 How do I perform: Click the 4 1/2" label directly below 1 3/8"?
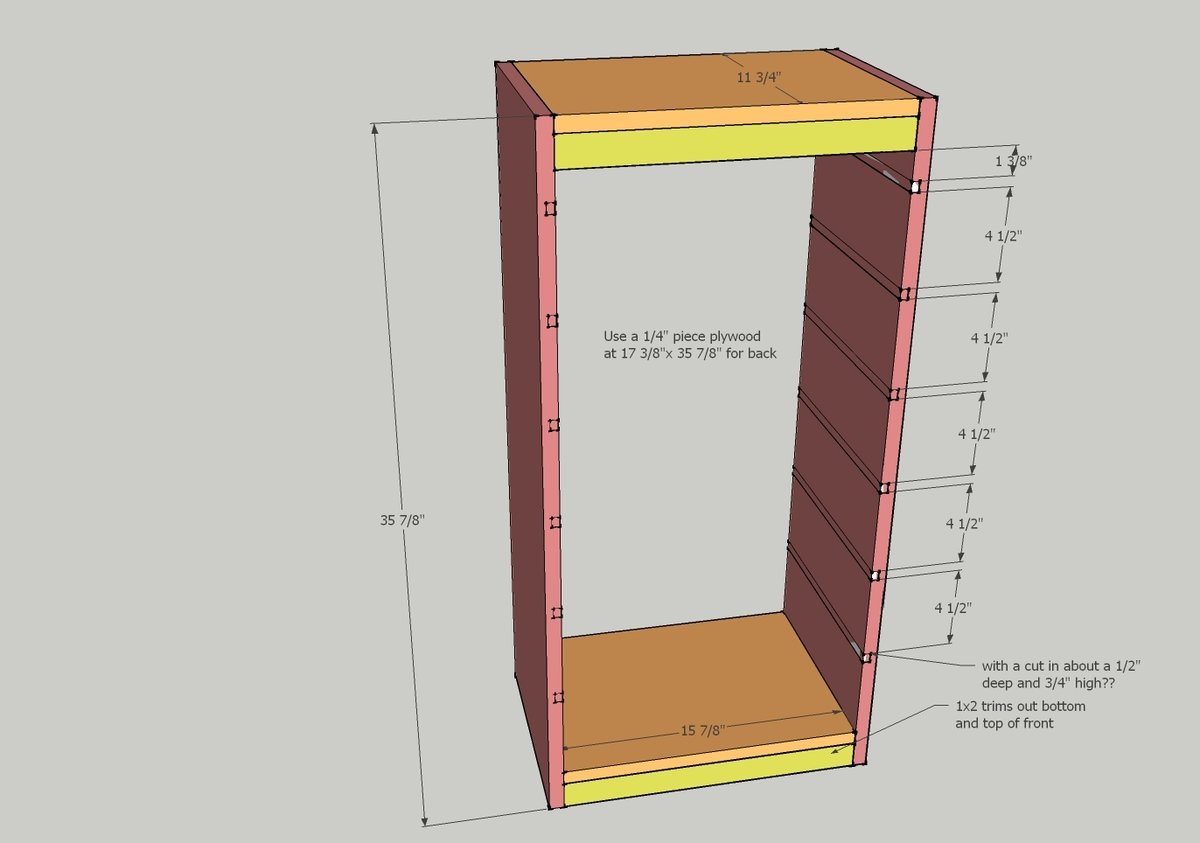coord(1004,235)
